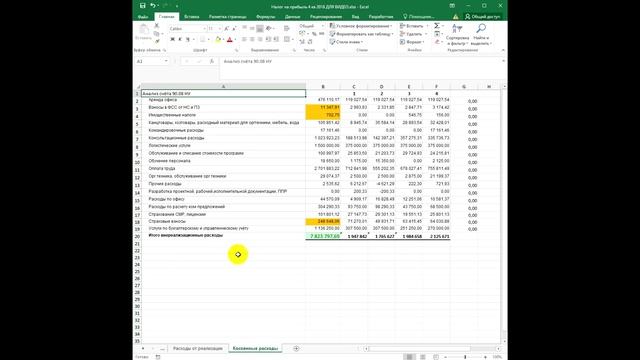640x360 pixels.
Task: Open the Вид ribbon tab
Action: (355, 17)
